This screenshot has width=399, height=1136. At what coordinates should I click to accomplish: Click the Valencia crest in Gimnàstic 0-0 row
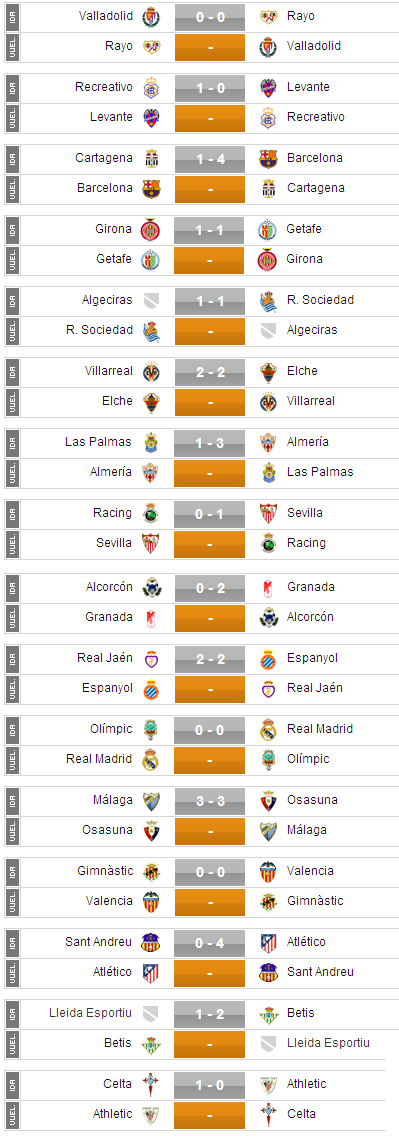click(x=269, y=872)
